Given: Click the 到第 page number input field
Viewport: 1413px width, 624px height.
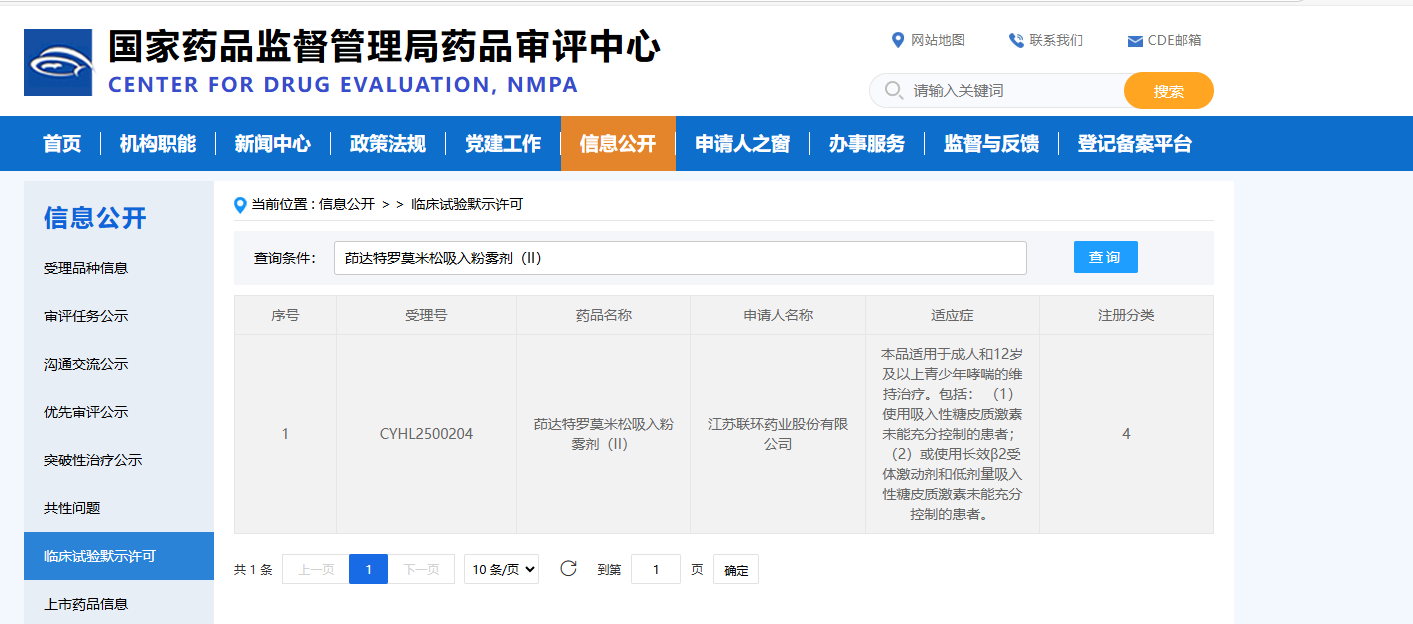Looking at the screenshot, I should click(655, 568).
